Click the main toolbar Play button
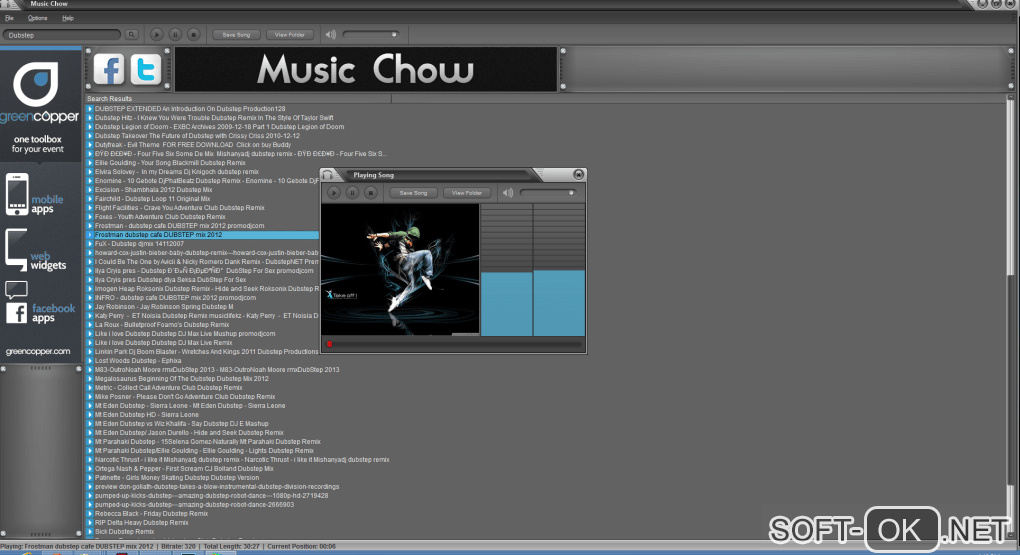 tap(157, 34)
